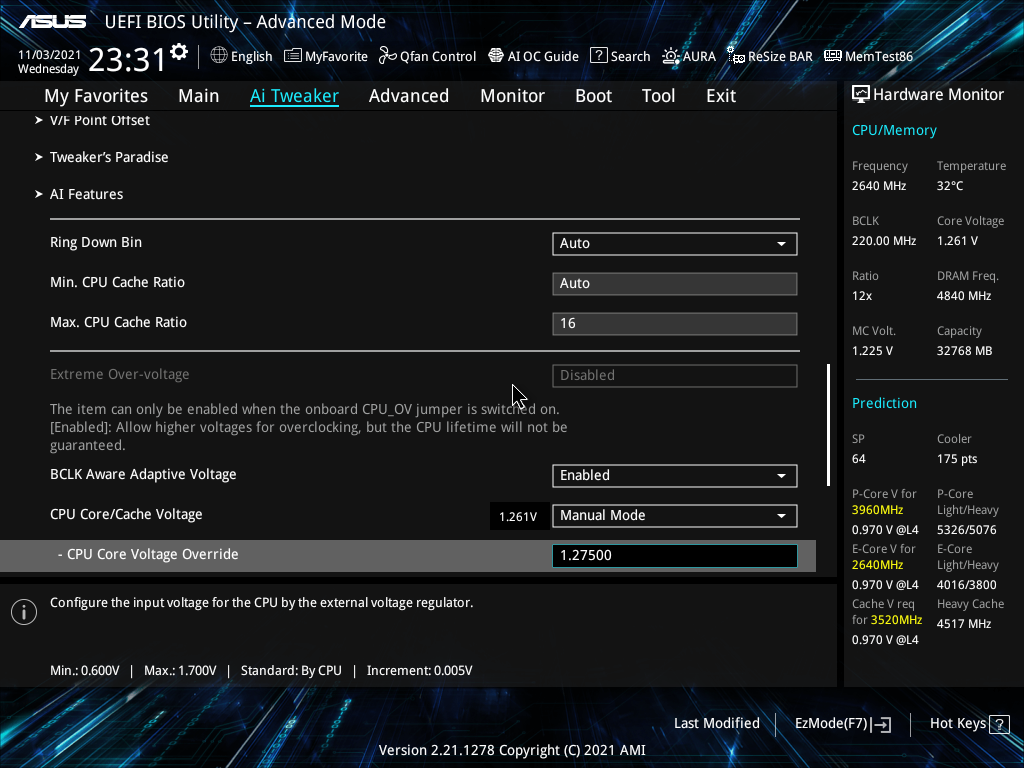Click the info circle icon
This screenshot has width=1024, height=768.
[24, 612]
